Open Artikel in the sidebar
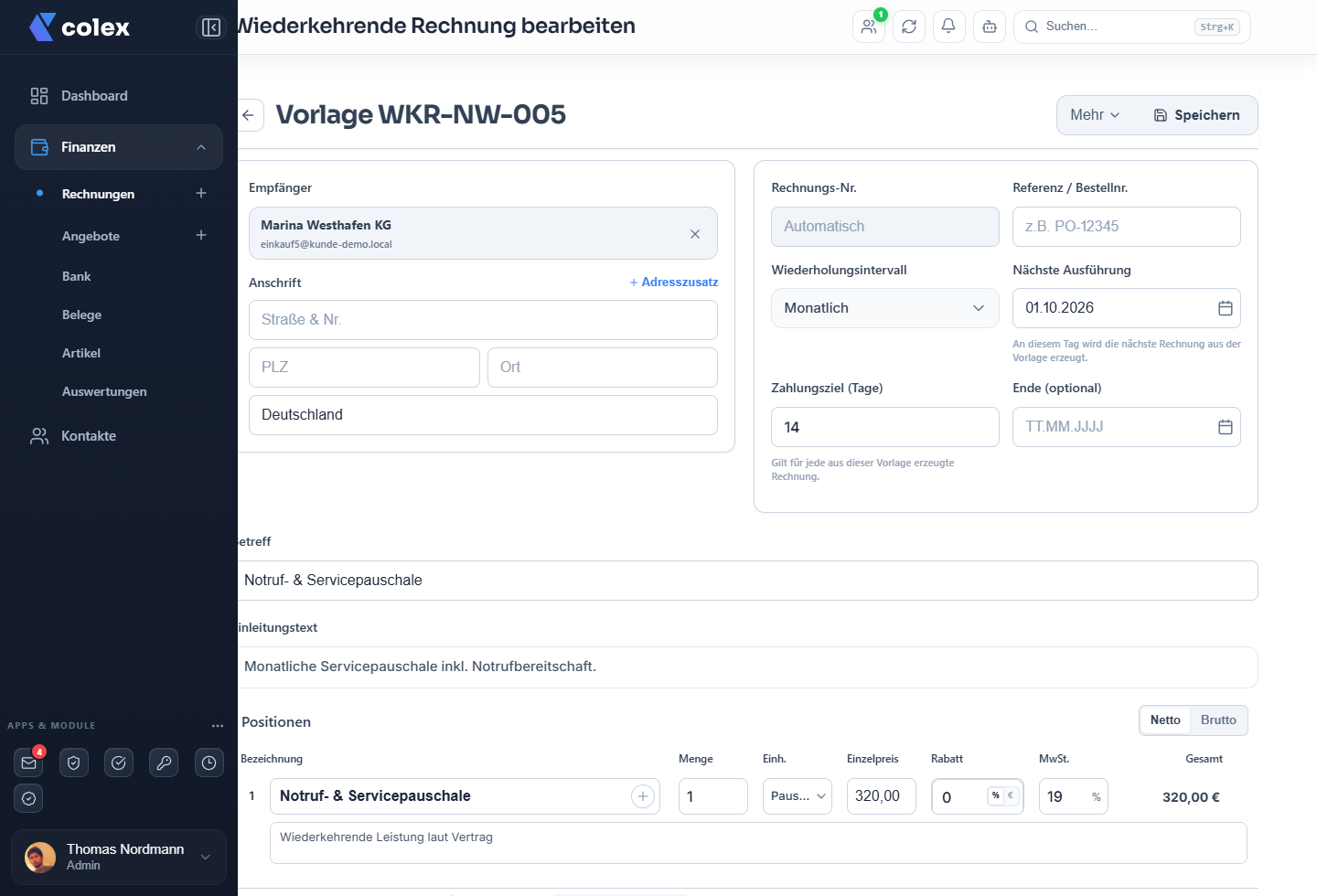Image resolution: width=1317 pixels, height=896 pixels. pyautogui.click(x=81, y=353)
